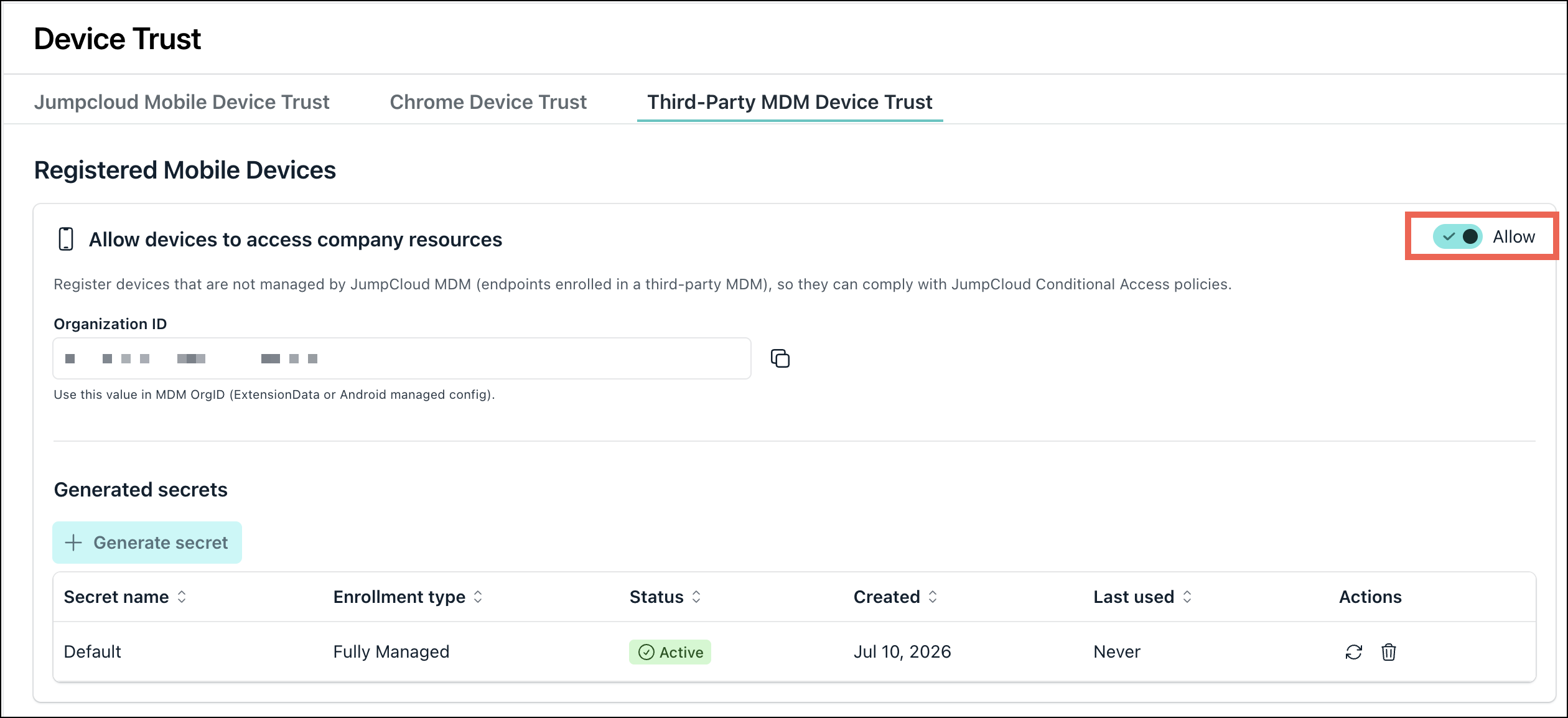Delete the Default secret
The image size is (1568, 718).
click(x=1388, y=652)
